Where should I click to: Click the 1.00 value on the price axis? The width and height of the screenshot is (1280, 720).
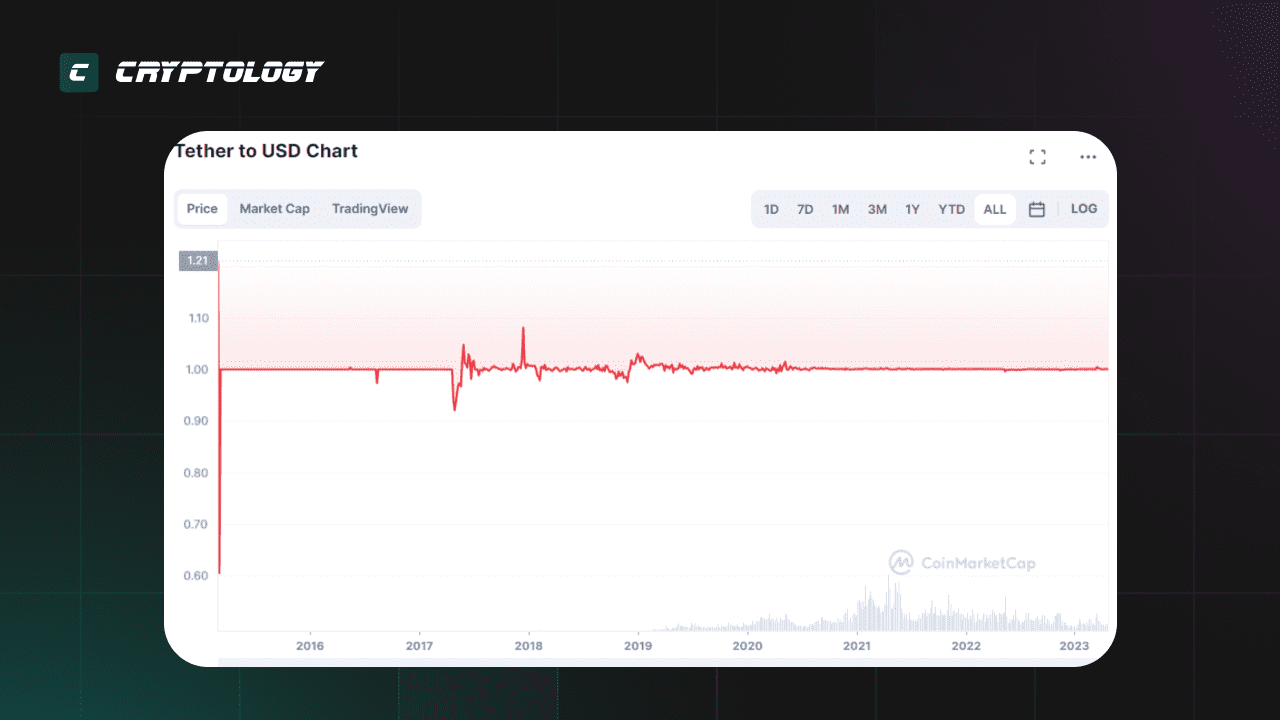(x=195, y=370)
